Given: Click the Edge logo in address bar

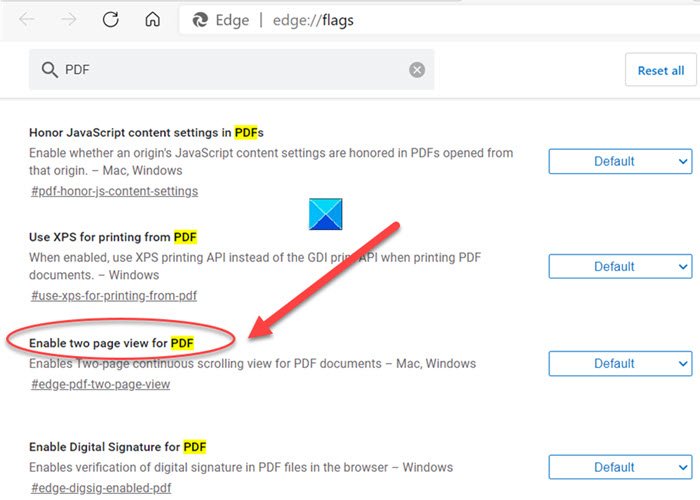Looking at the screenshot, I should point(200,20).
